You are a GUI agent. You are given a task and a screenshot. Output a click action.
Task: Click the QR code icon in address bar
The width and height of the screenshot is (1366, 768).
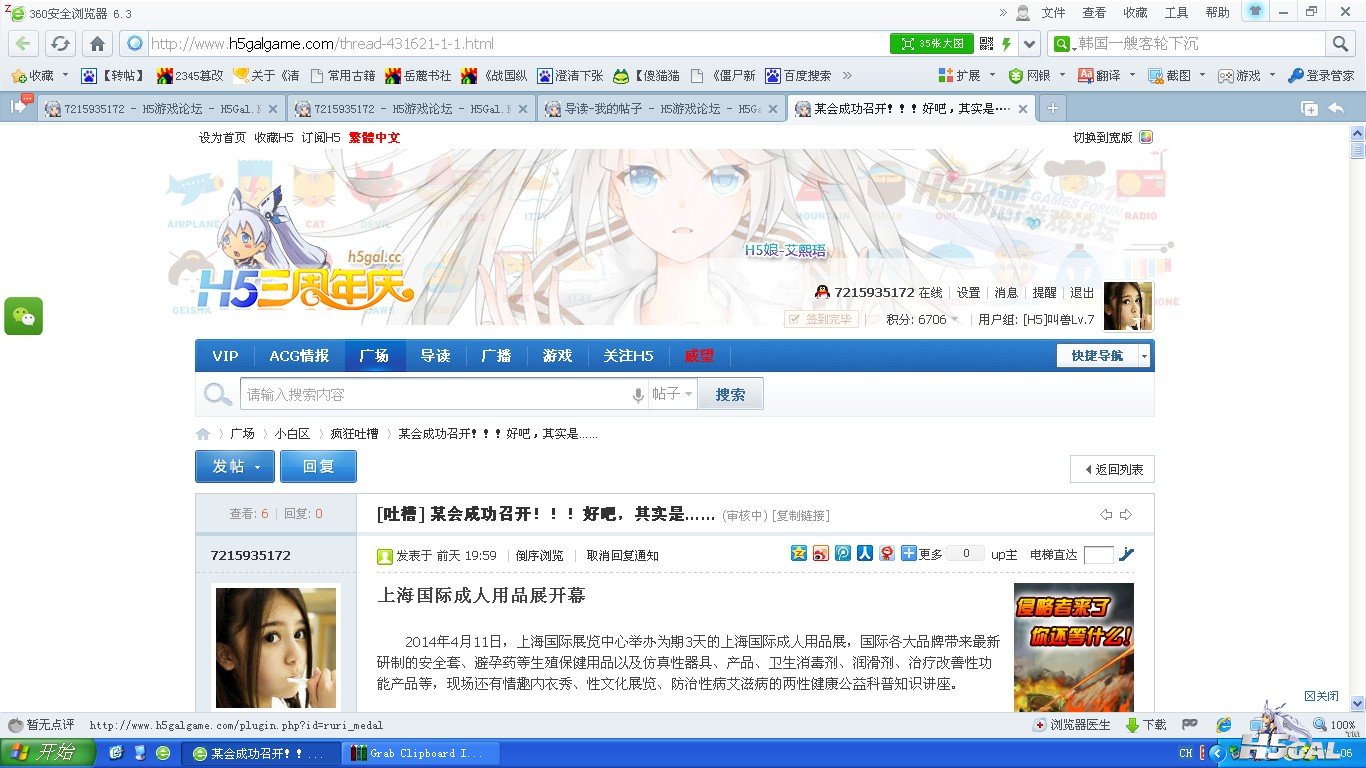[986, 44]
